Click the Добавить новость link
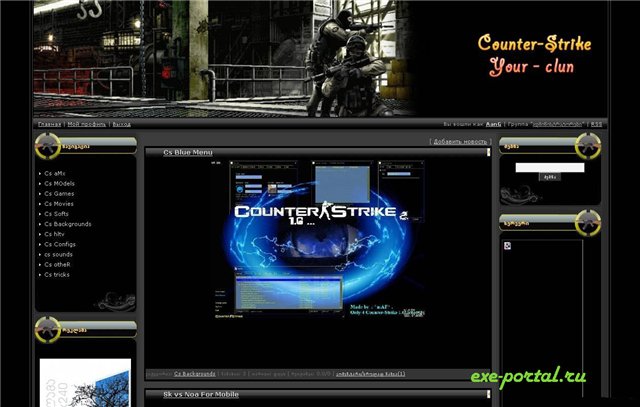 tap(460, 142)
